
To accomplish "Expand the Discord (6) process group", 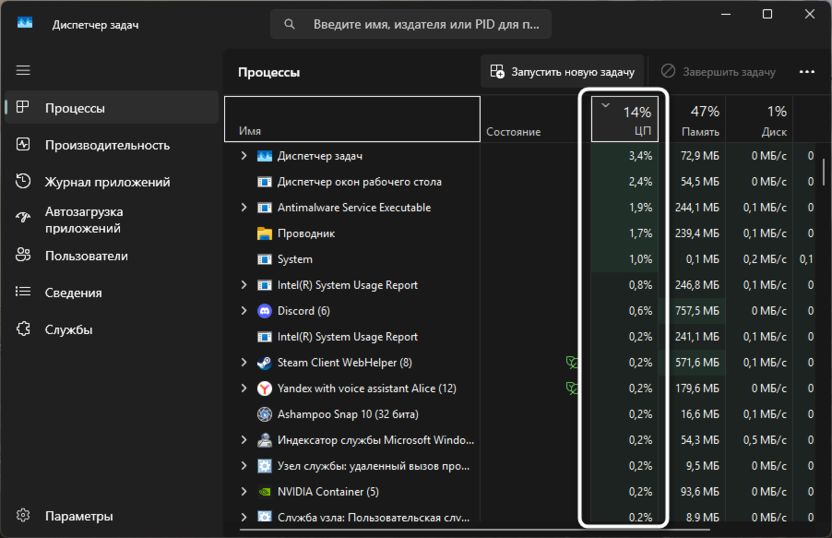I will click(244, 311).
